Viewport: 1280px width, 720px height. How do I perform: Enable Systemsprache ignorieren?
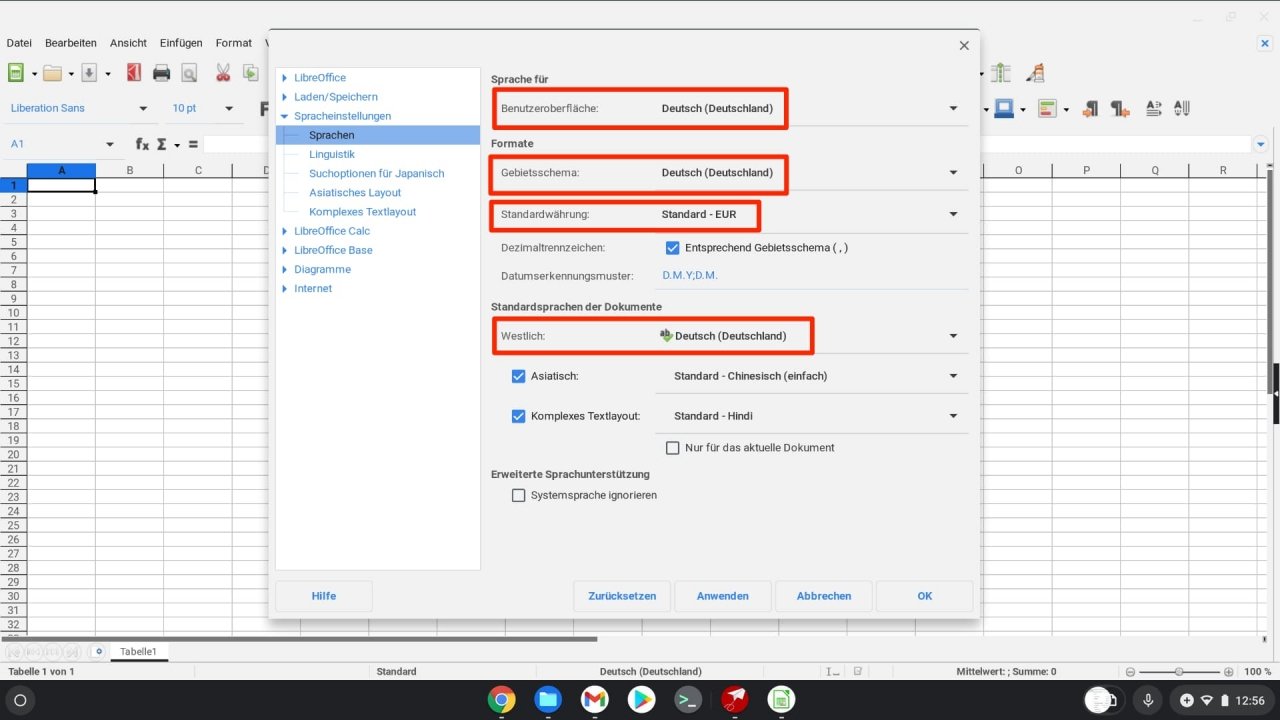point(518,495)
